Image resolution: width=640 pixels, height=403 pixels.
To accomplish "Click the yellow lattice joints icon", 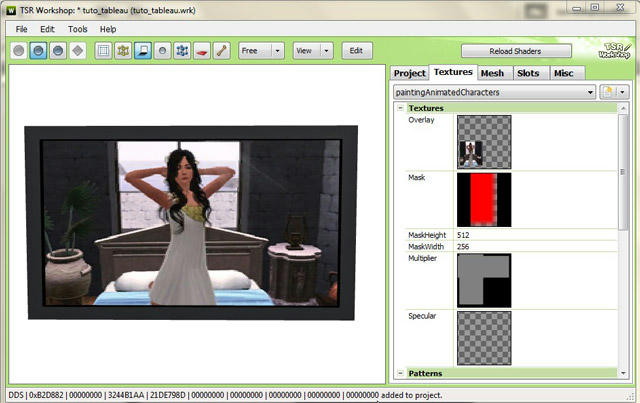I will (123, 51).
